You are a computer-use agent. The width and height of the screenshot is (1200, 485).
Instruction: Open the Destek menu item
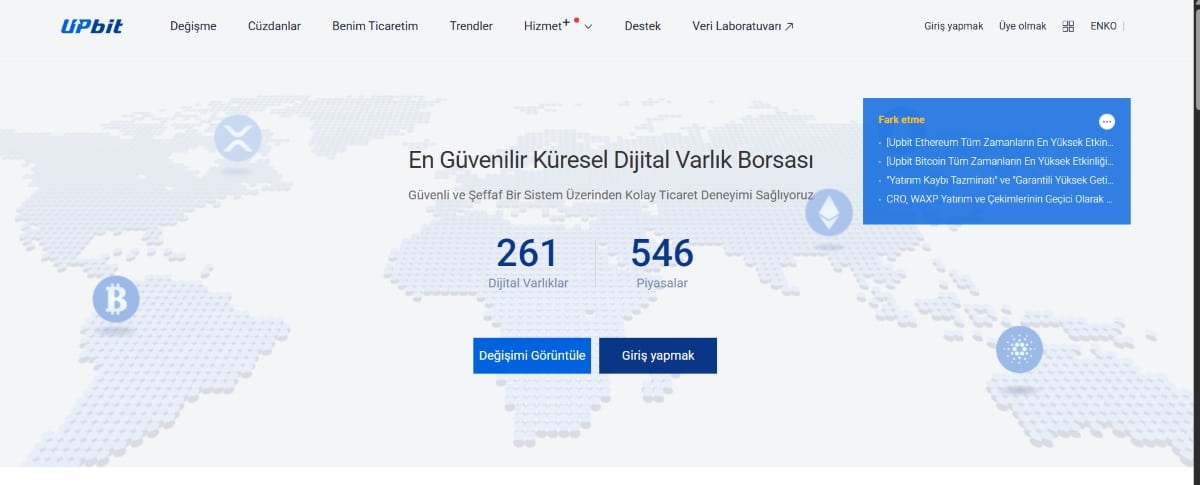(x=642, y=26)
